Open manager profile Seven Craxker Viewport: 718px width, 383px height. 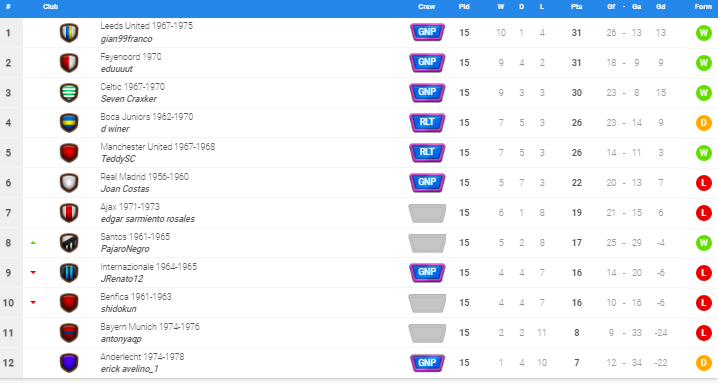129,99
